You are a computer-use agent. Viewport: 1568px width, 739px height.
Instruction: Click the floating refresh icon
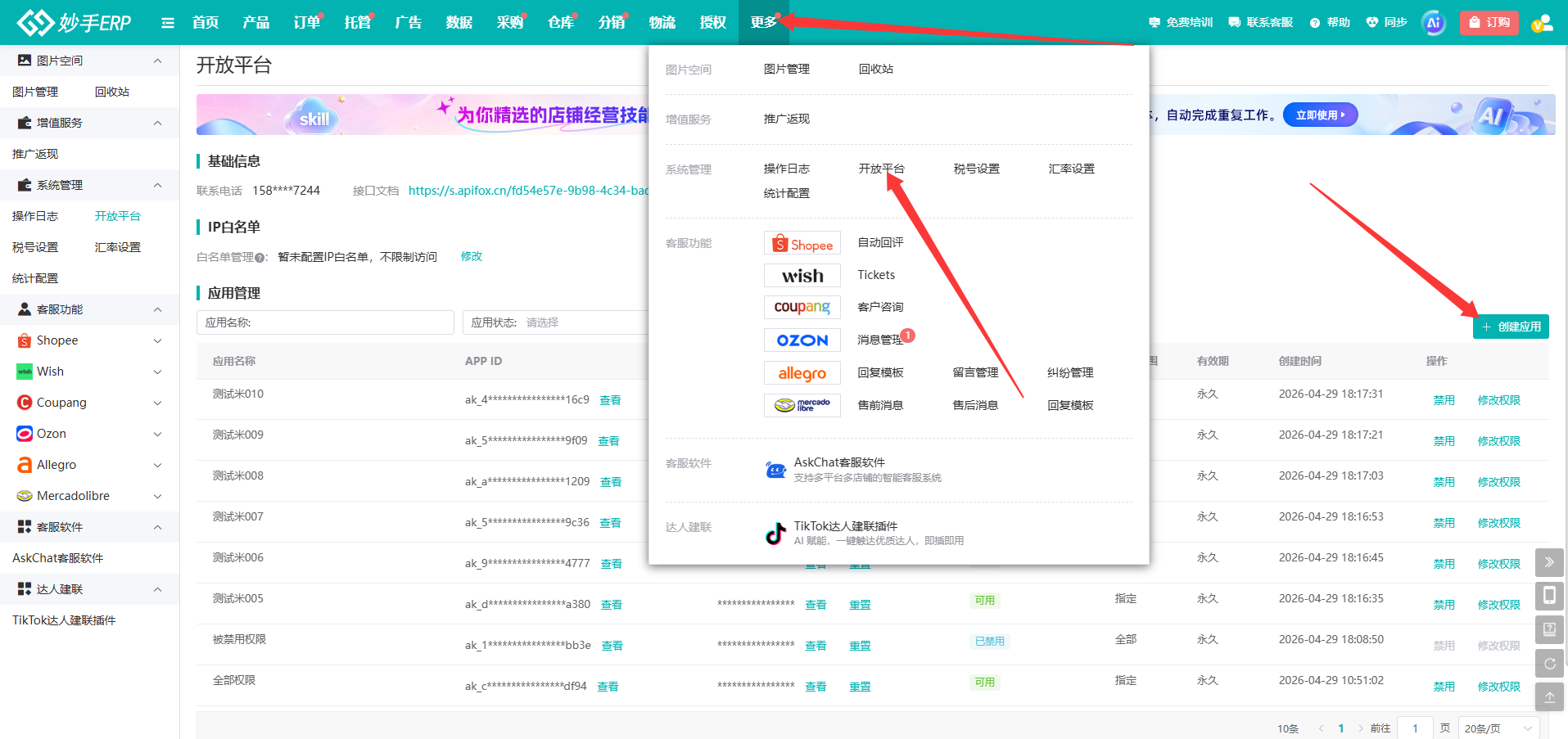1549,664
